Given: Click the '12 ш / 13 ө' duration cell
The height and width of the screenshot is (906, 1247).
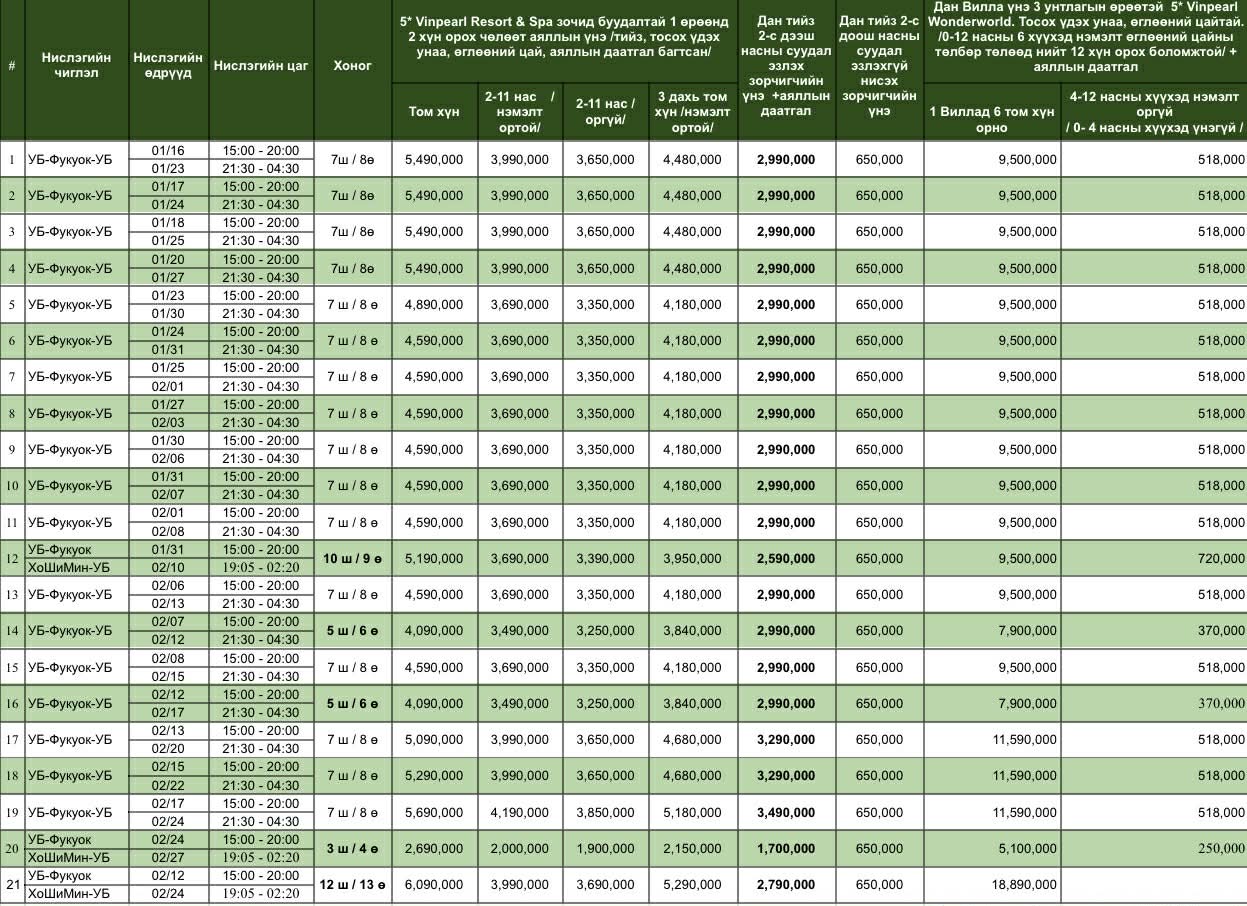Looking at the screenshot, I should (352, 885).
